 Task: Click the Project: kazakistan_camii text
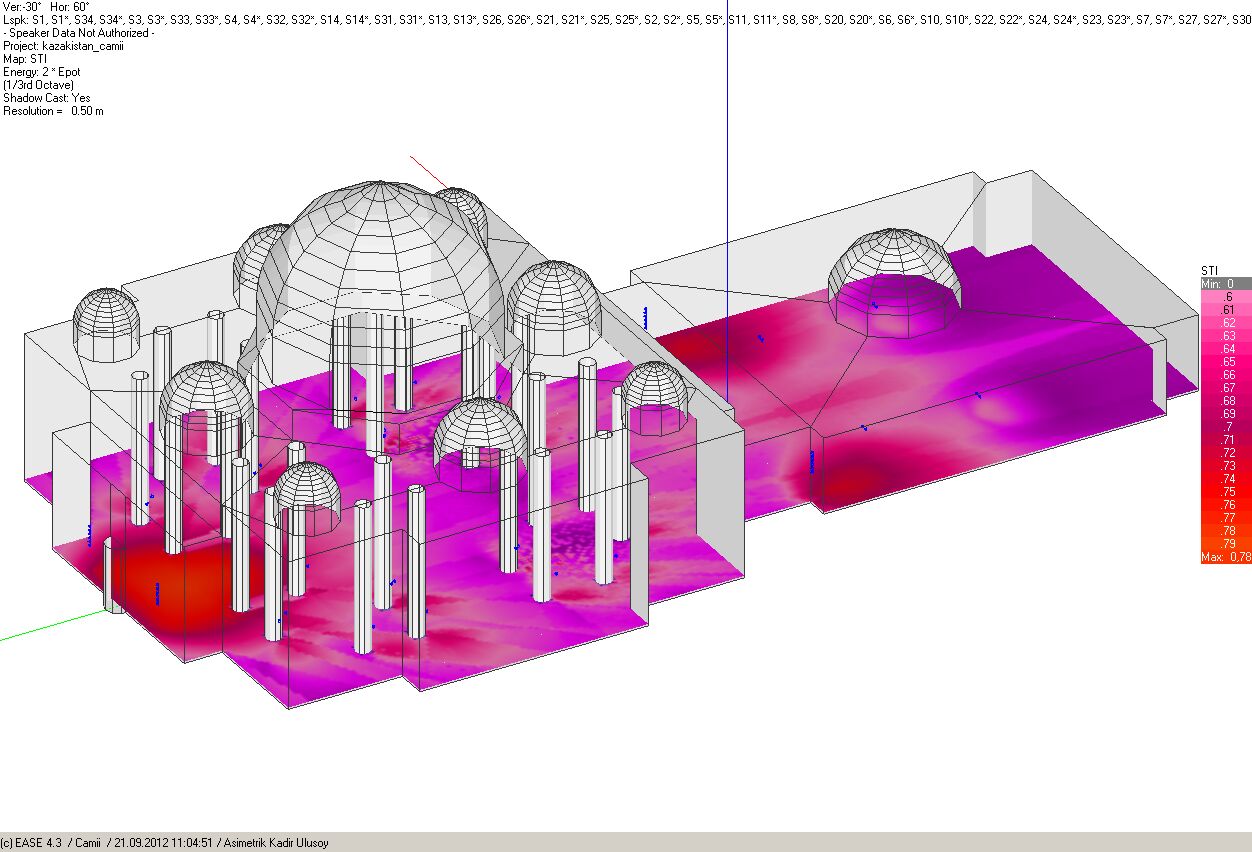pos(63,46)
